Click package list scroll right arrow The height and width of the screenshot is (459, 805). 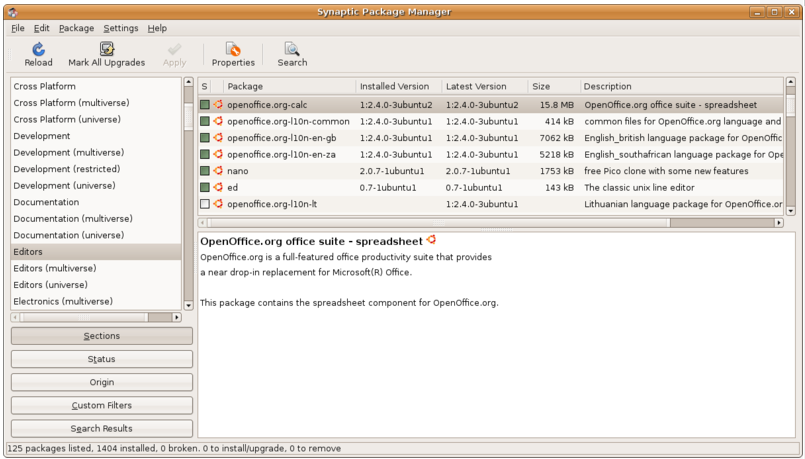pyautogui.click(x=779, y=223)
